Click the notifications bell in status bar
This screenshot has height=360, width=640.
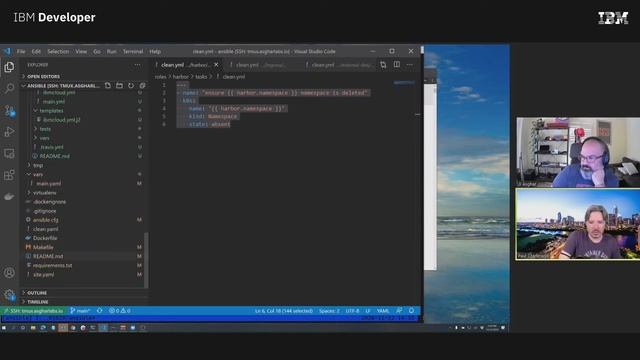tap(411, 311)
